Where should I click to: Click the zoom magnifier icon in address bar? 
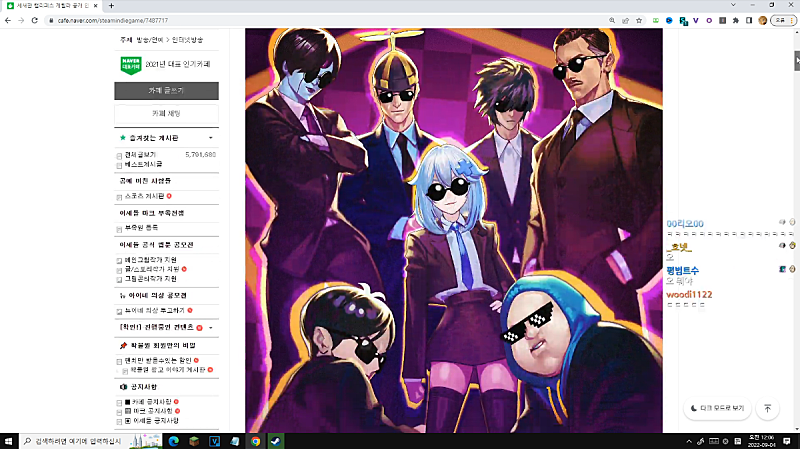click(612, 20)
